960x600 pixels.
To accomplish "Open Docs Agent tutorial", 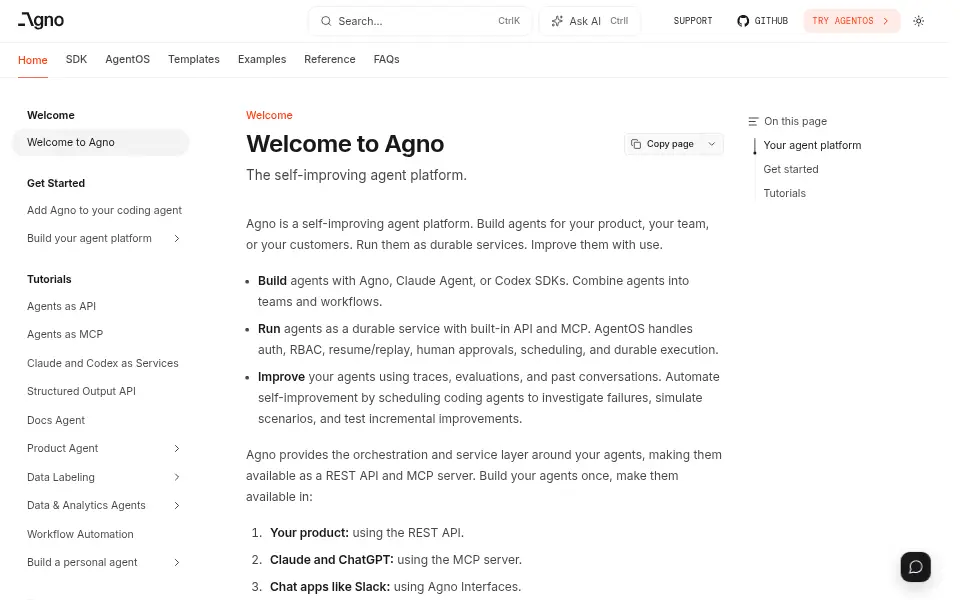I will pyautogui.click(x=56, y=420).
